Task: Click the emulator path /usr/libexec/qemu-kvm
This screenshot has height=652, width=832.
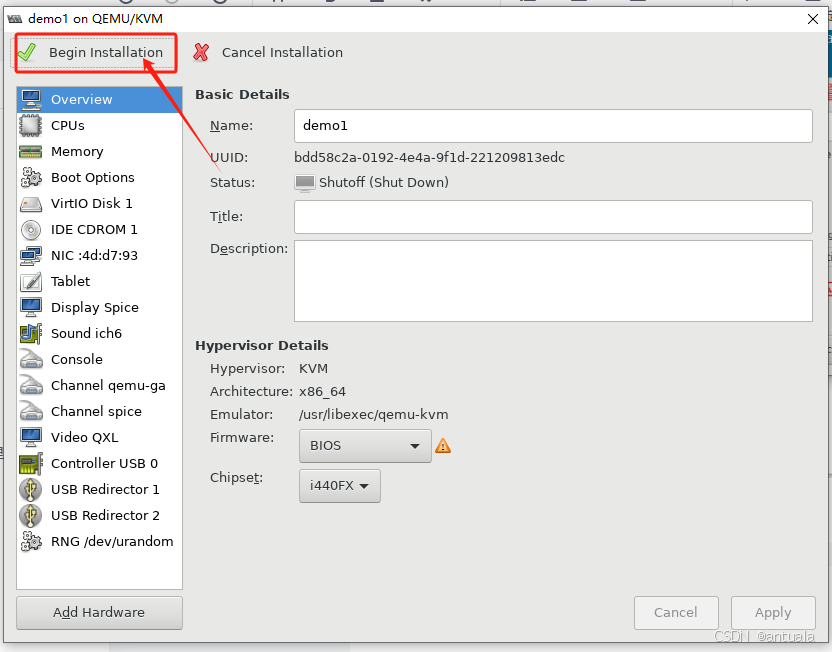Action: tap(374, 415)
